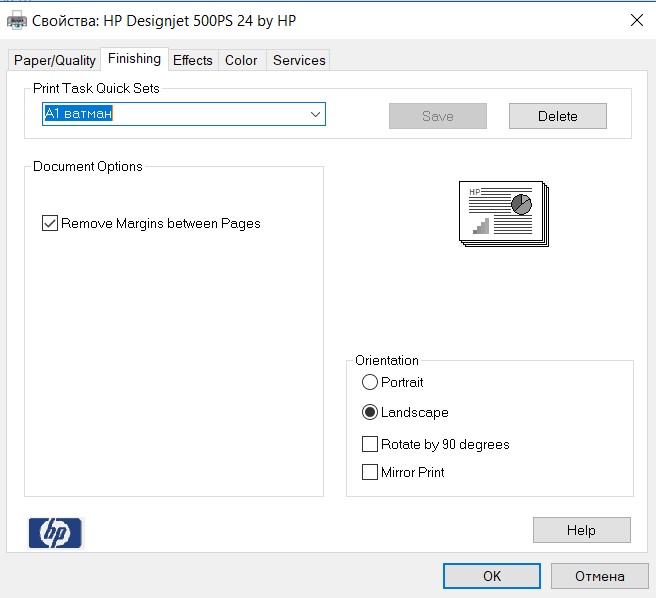656x598 pixels.
Task: Close the printer properties dialog
Action: (637, 20)
